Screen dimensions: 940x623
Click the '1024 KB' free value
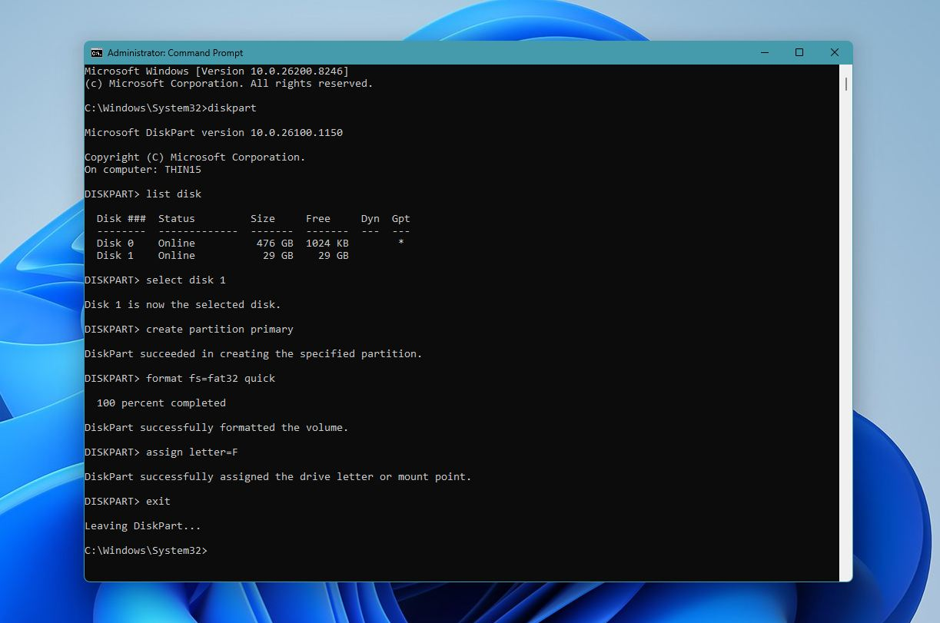point(327,243)
